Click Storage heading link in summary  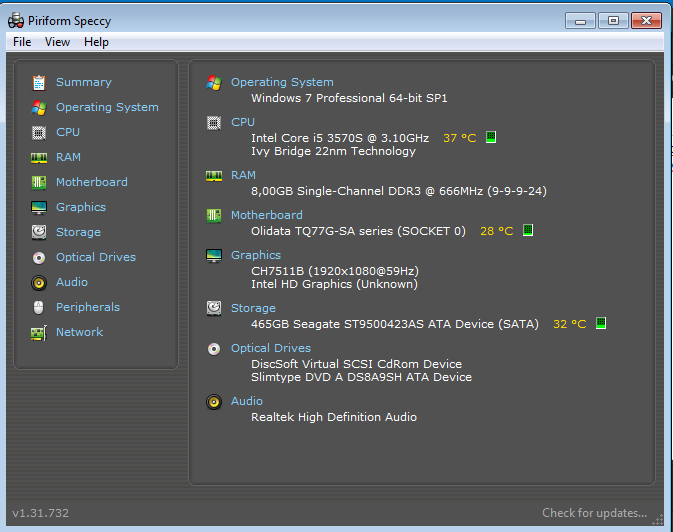(x=253, y=308)
